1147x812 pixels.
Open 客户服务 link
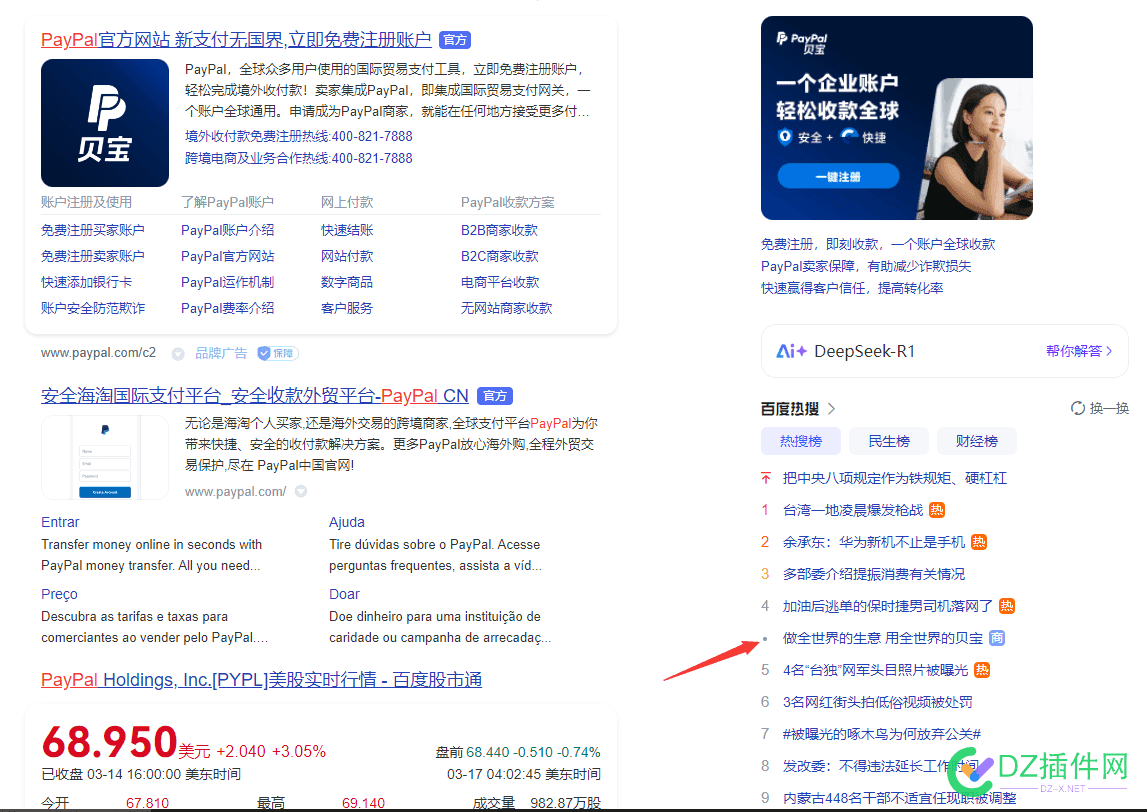pyautogui.click(x=347, y=308)
